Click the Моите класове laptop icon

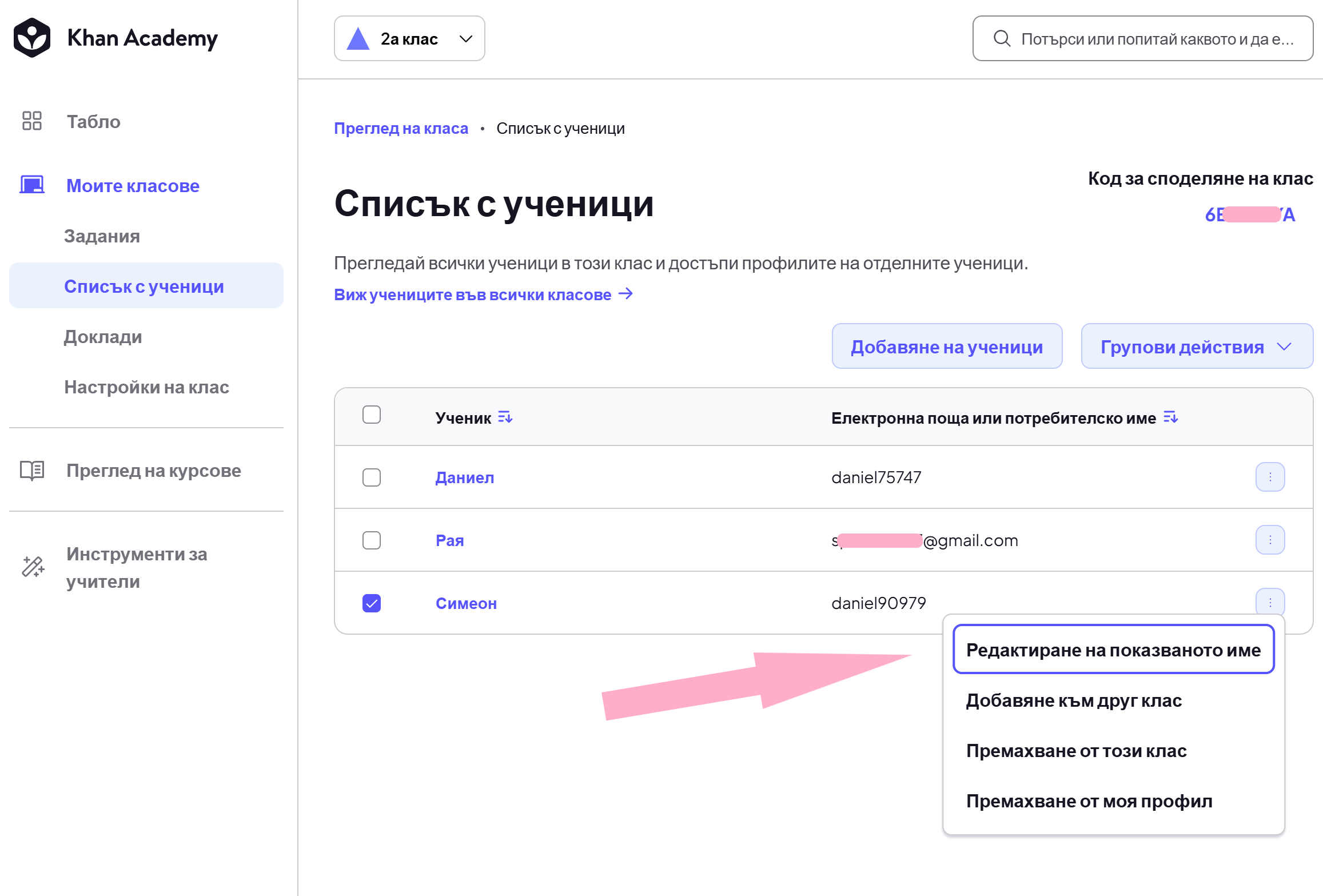32,185
